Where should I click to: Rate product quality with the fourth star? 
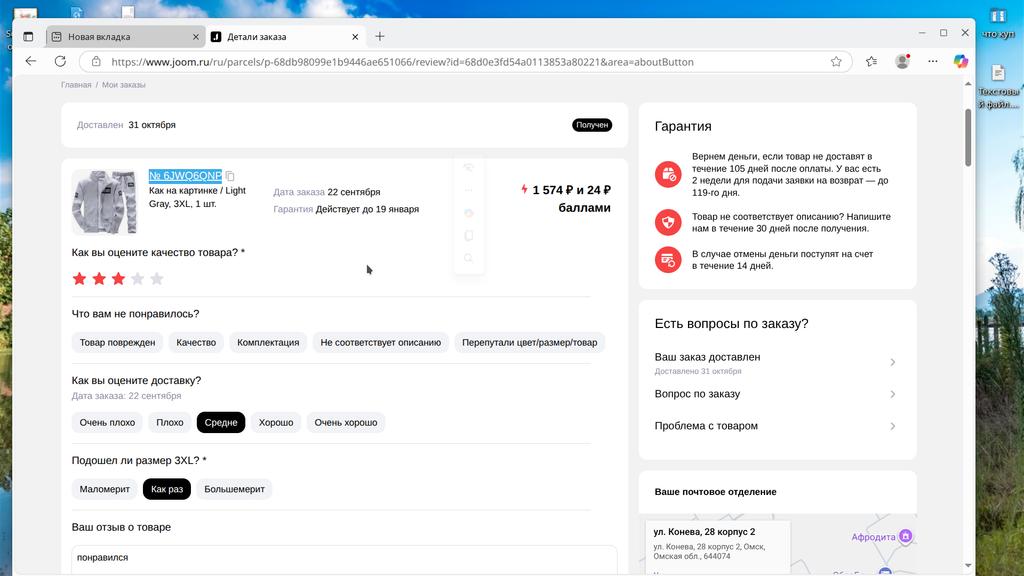pyautogui.click(x=137, y=279)
